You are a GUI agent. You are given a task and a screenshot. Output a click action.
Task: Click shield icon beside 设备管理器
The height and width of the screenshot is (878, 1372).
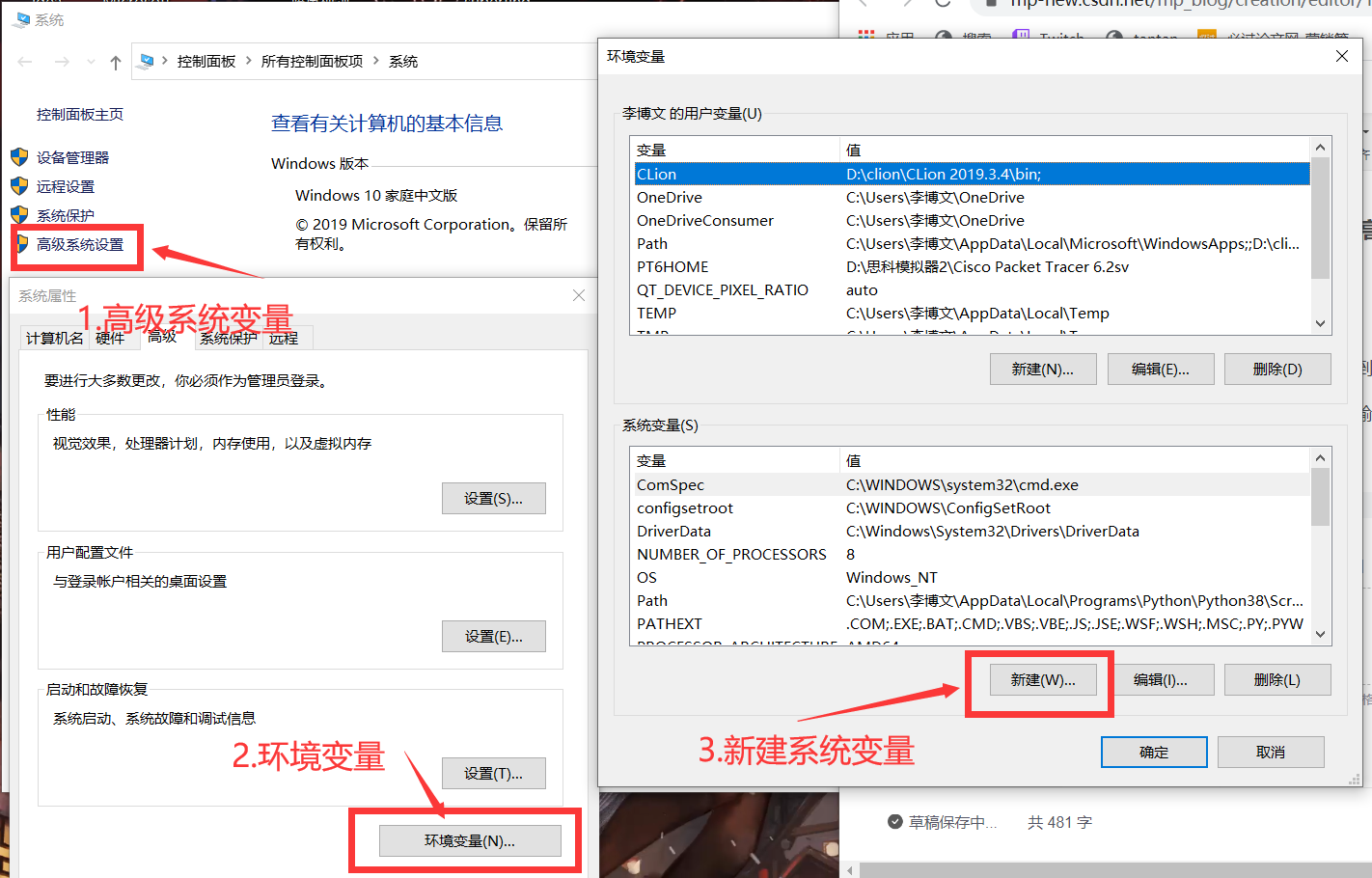click(19, 156)
